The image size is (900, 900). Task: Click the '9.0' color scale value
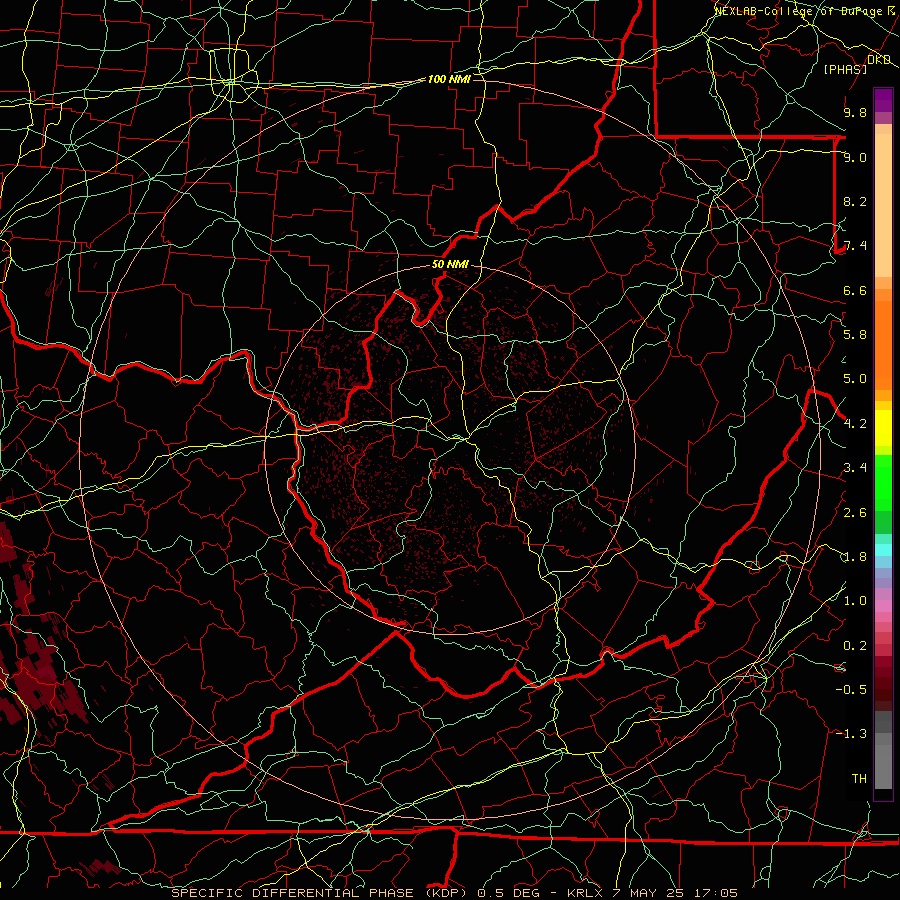pyautogui.click(x=855, y=157)
